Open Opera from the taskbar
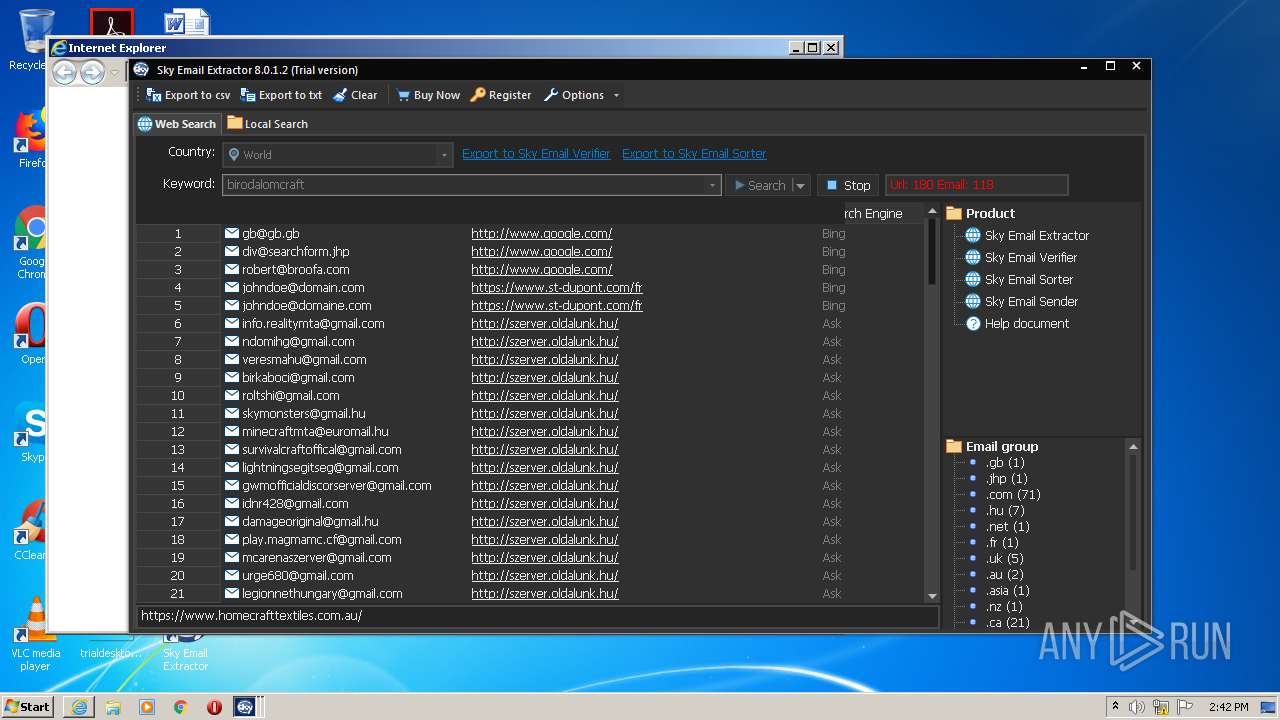This screenshot has width=1280, height=720. tap(214, 707)
